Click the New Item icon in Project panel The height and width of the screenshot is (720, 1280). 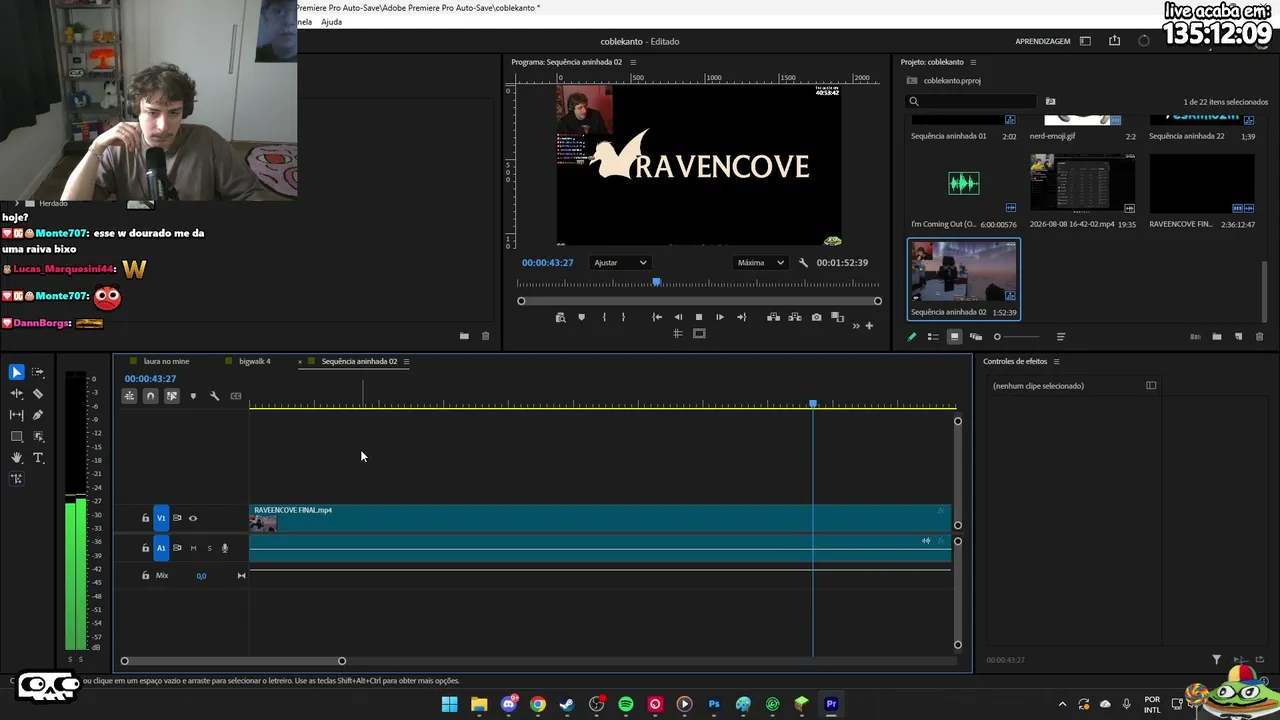point(1238,337)
